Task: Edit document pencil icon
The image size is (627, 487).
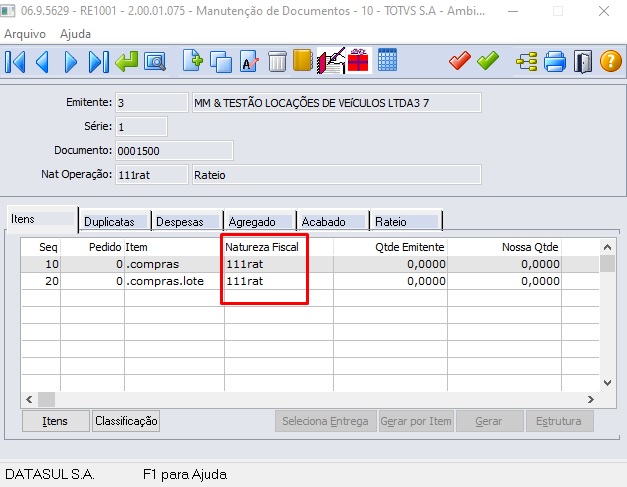Action: 249,62
